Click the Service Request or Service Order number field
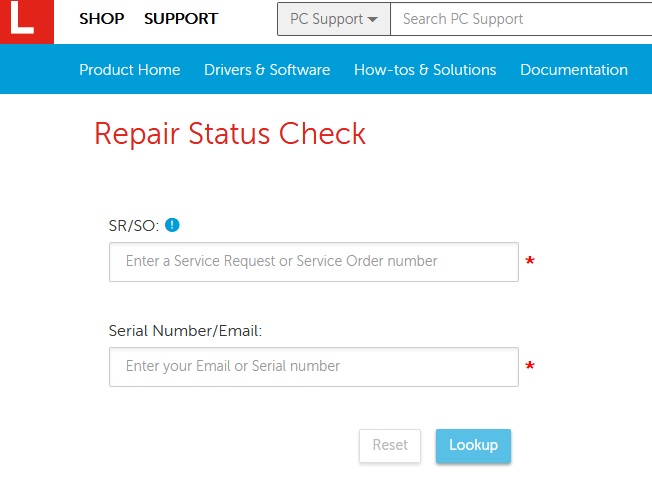The image size is (652, 482). [x=313, y=262]
